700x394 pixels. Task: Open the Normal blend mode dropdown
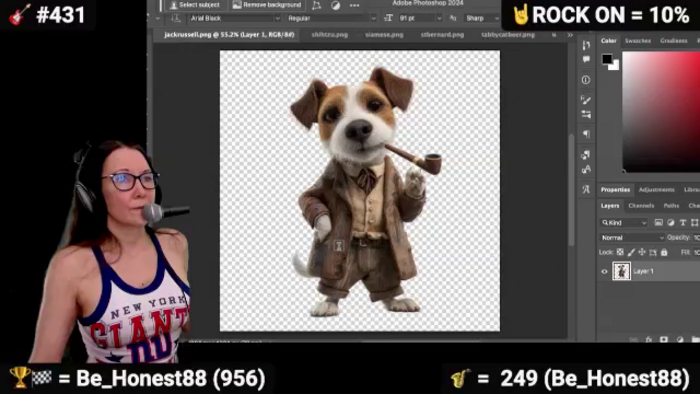pos(632,238)
